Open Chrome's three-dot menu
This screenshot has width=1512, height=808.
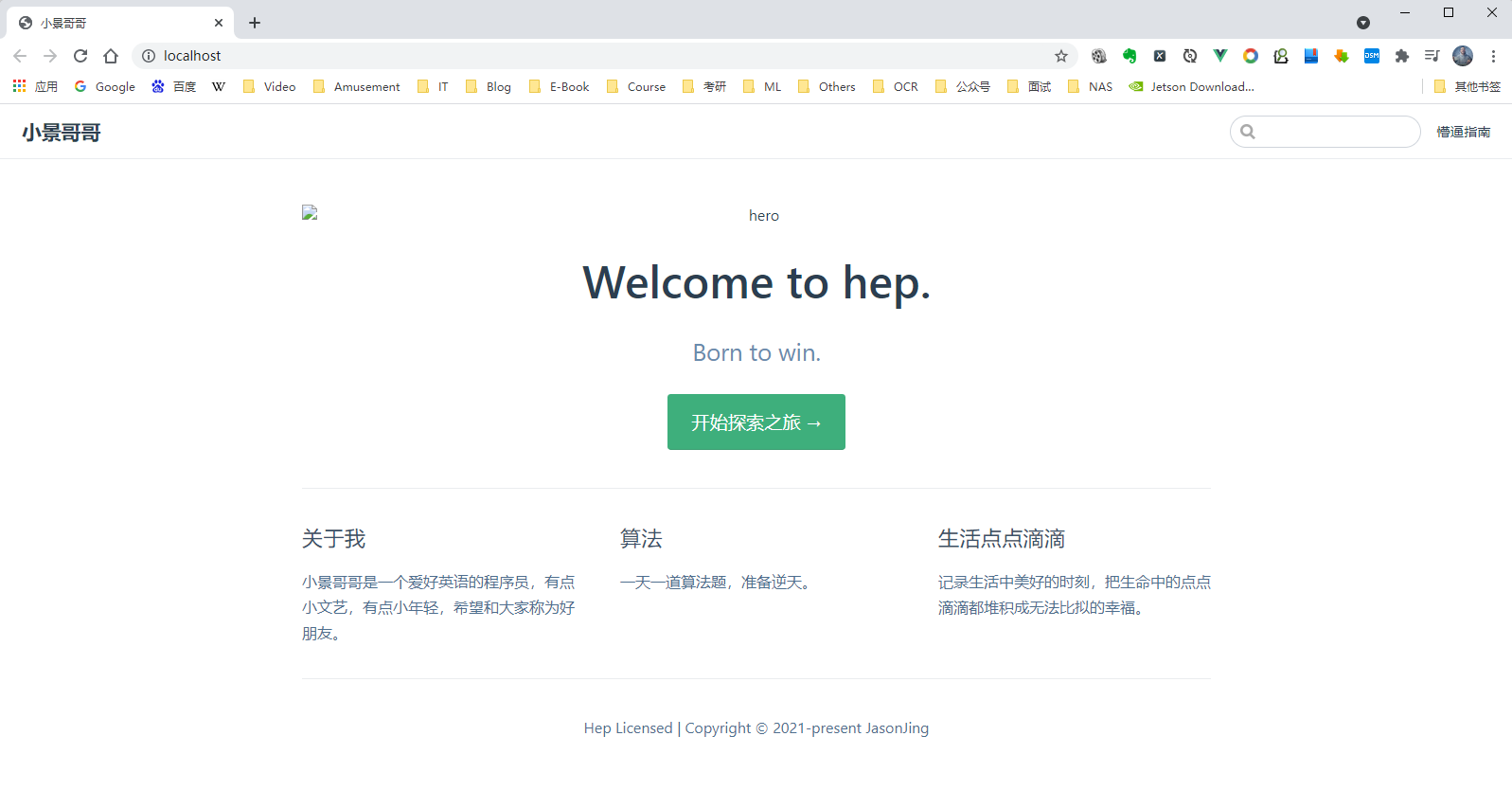(x=1493, y=56)
